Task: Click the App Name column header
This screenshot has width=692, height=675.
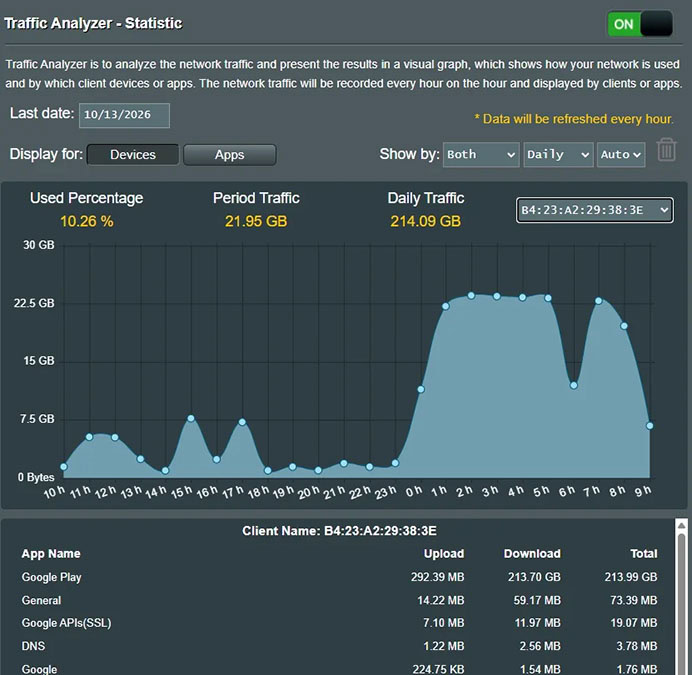Action: point(51,554)
